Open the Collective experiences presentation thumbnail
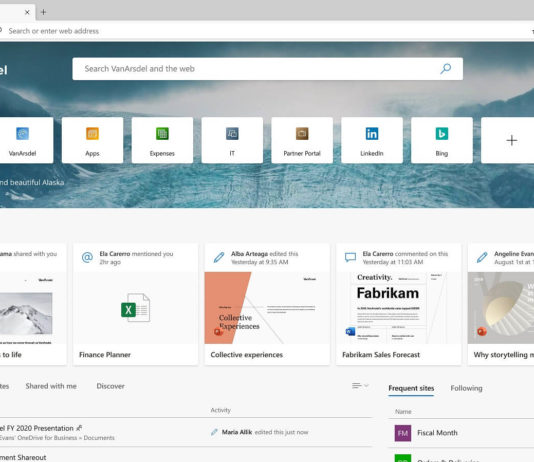534x462 pixels. (x=267, y=308)
